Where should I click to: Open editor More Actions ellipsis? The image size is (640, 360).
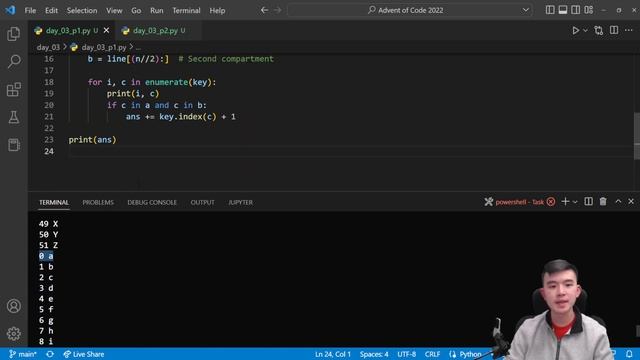coord(629,31)
